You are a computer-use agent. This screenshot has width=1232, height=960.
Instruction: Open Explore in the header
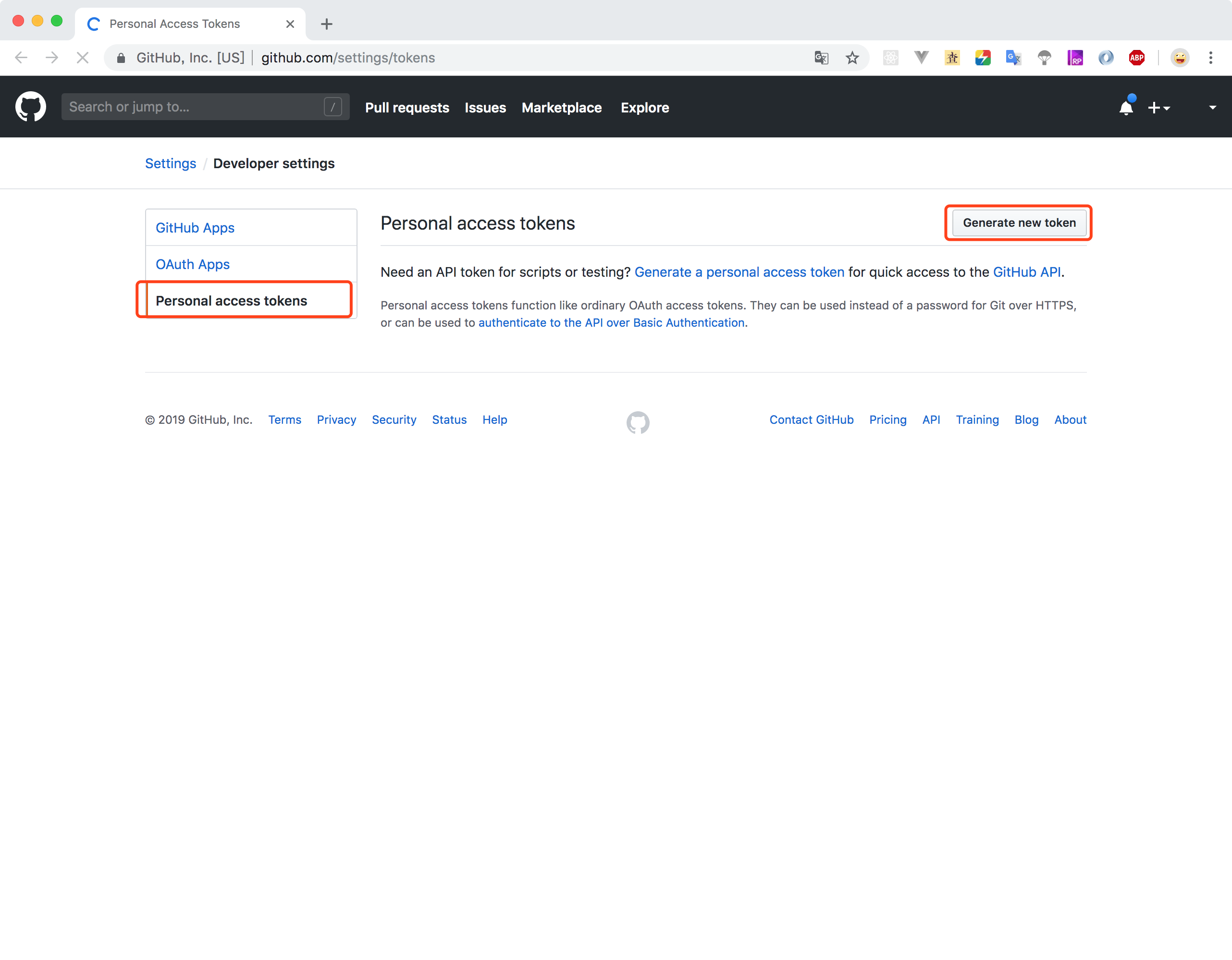pos(645,107)
